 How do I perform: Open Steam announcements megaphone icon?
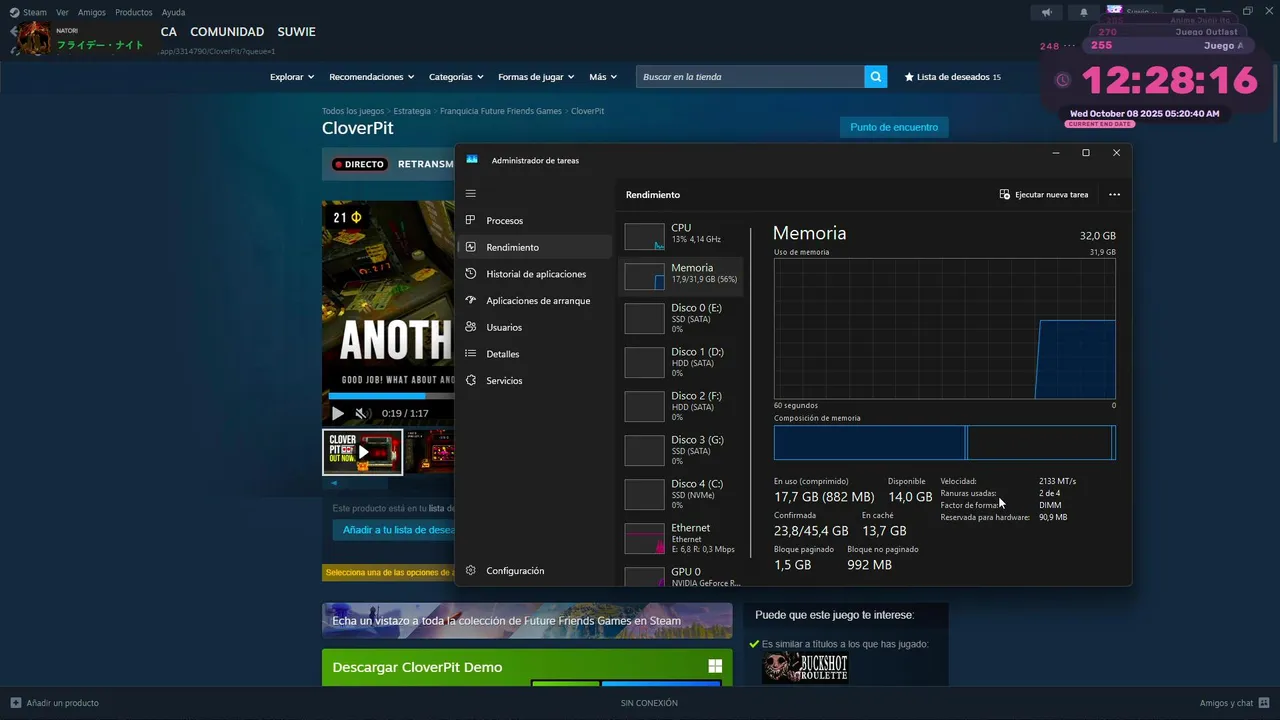1046,12
